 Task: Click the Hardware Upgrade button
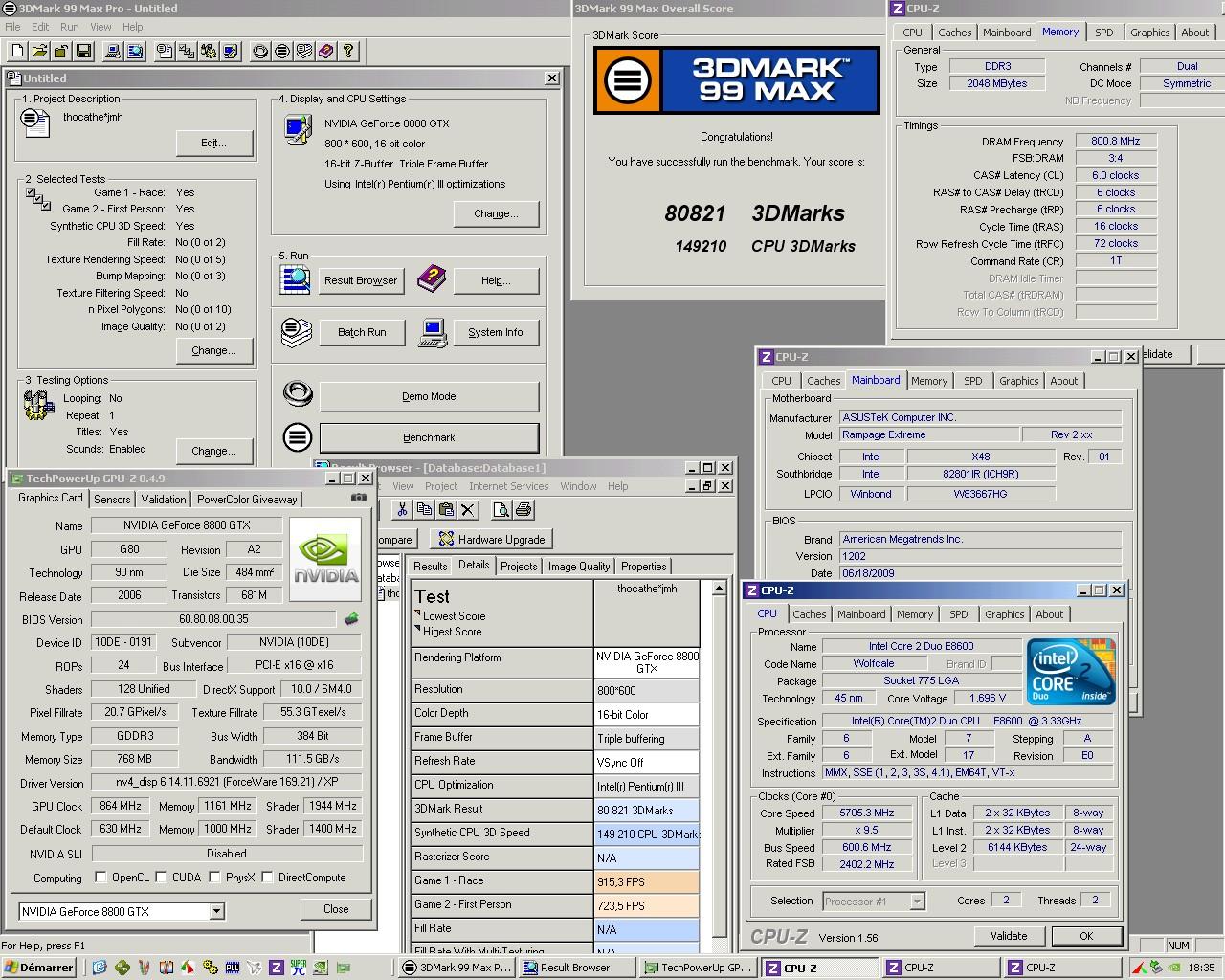coord(491,539)
